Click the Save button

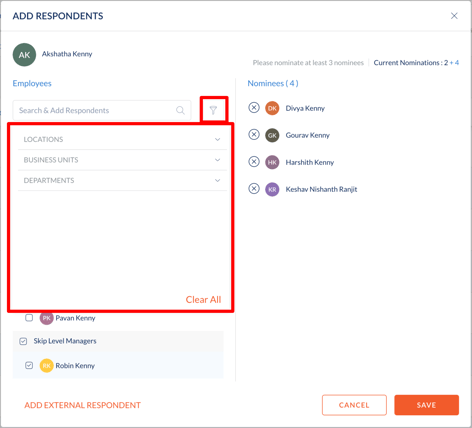[x=426, y=405]
